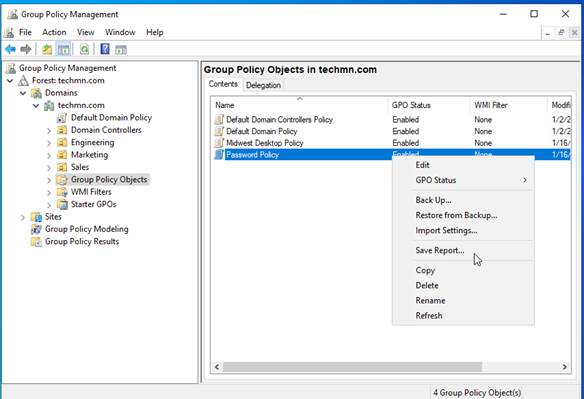This screenshot has width=584, height=399.
Task: Choose Import Settings... from context menu
Action: (463, 231)
